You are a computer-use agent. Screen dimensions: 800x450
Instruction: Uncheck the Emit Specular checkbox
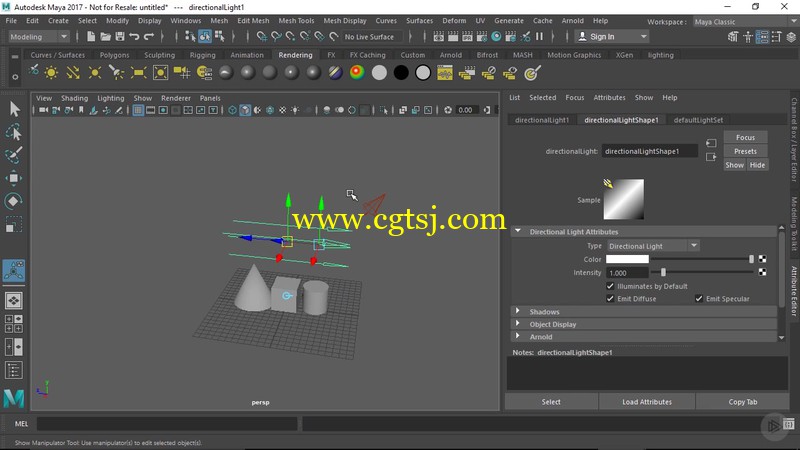pyautogui.click(x=699, y=298)
